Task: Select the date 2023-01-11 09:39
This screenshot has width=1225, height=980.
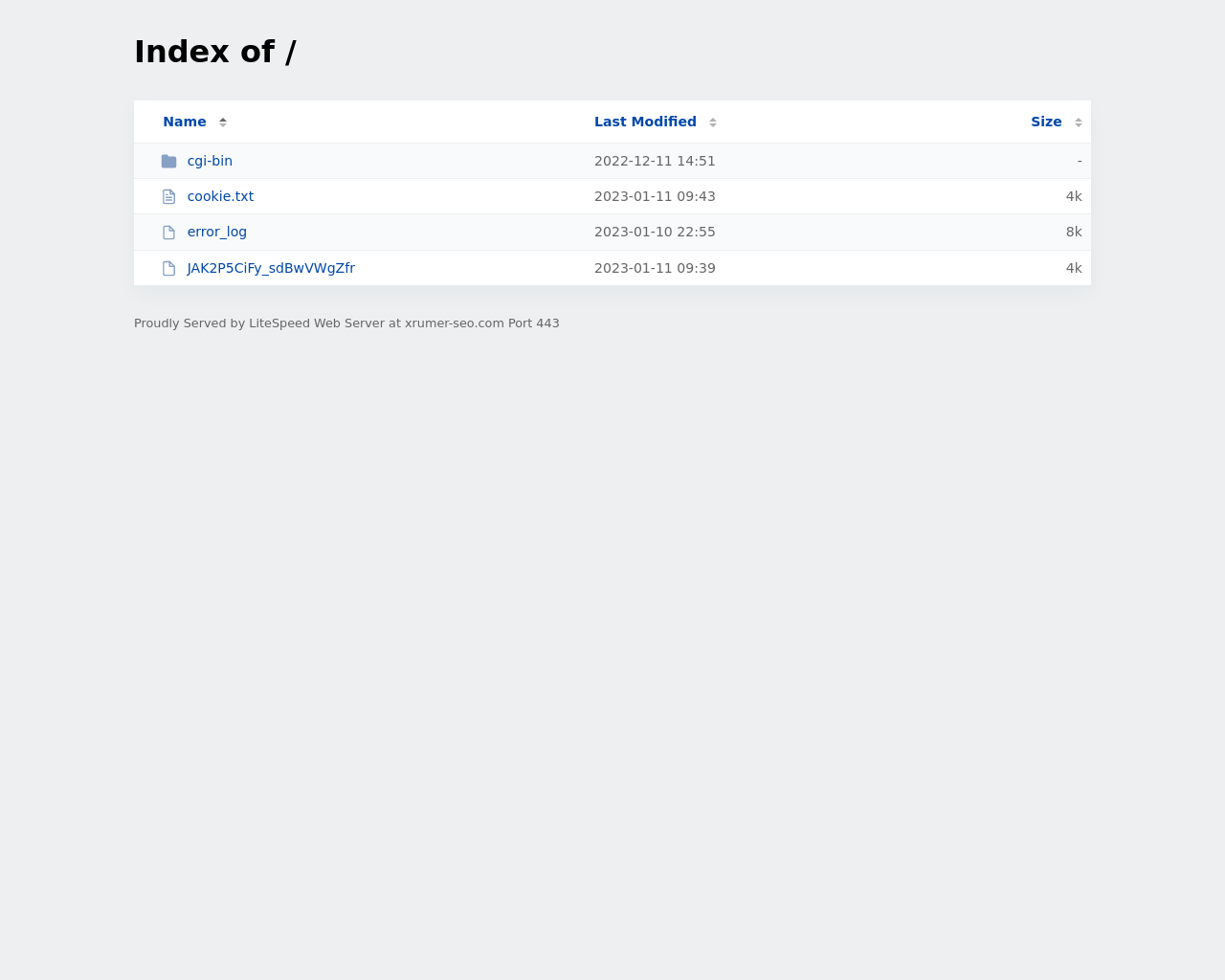Action: [x=655, y=268]
